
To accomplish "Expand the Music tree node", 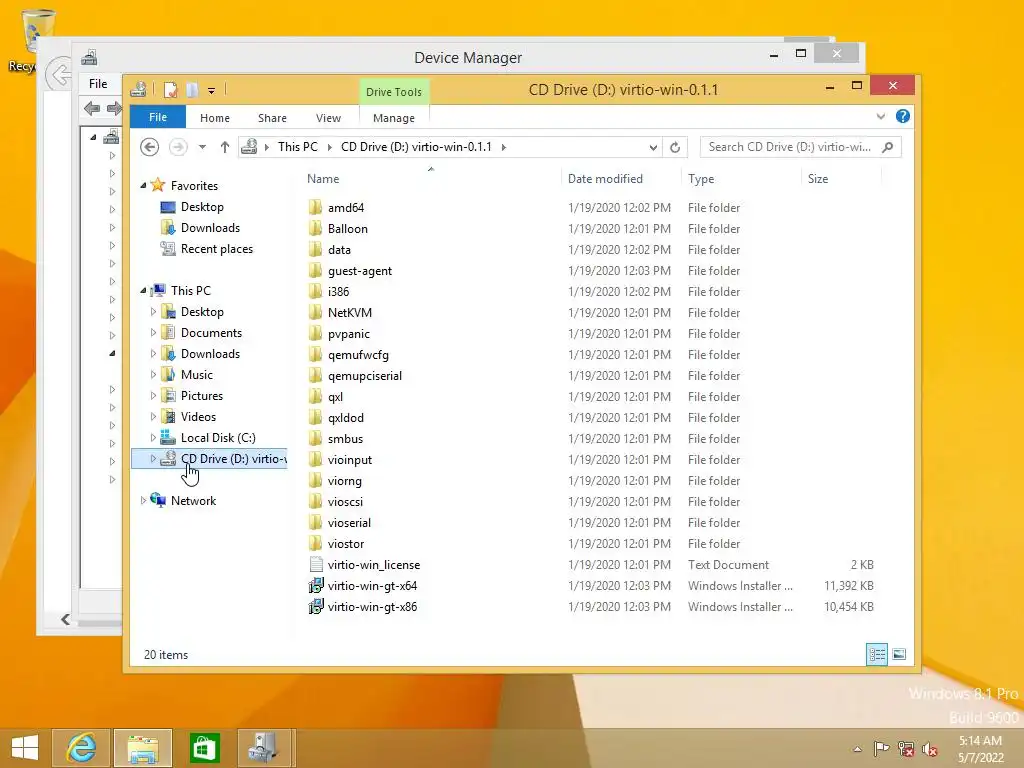I will (x=153, y=375).
